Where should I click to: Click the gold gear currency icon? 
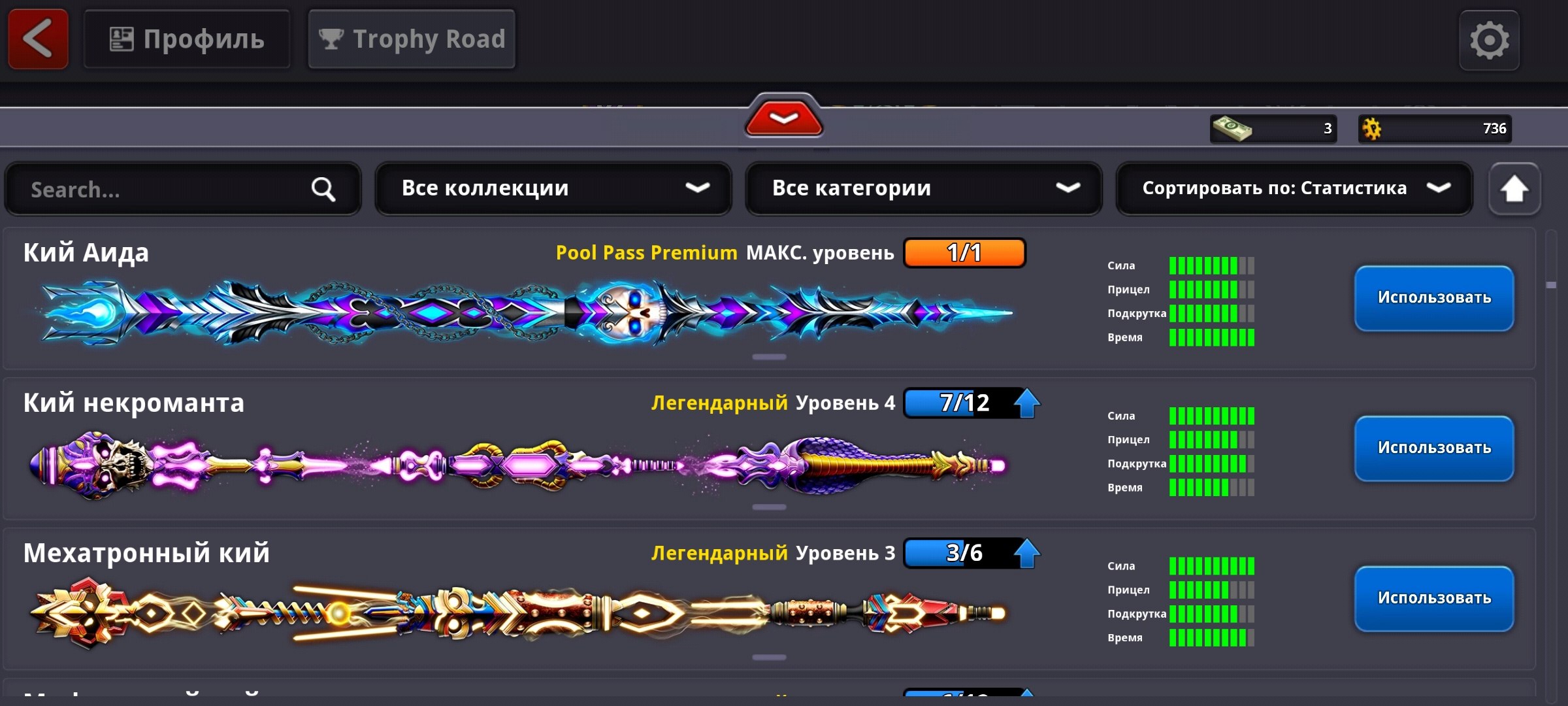tap(1371, 128)
